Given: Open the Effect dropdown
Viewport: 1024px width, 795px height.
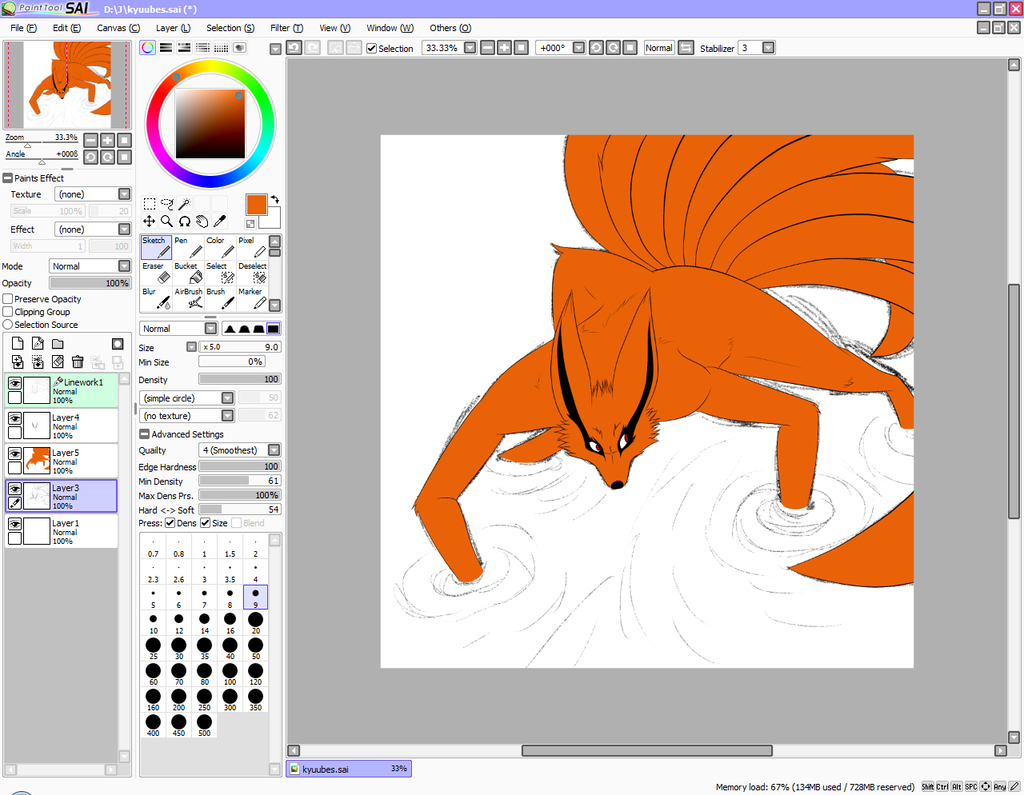Looking at the screenshot, I should click(124, 229).
